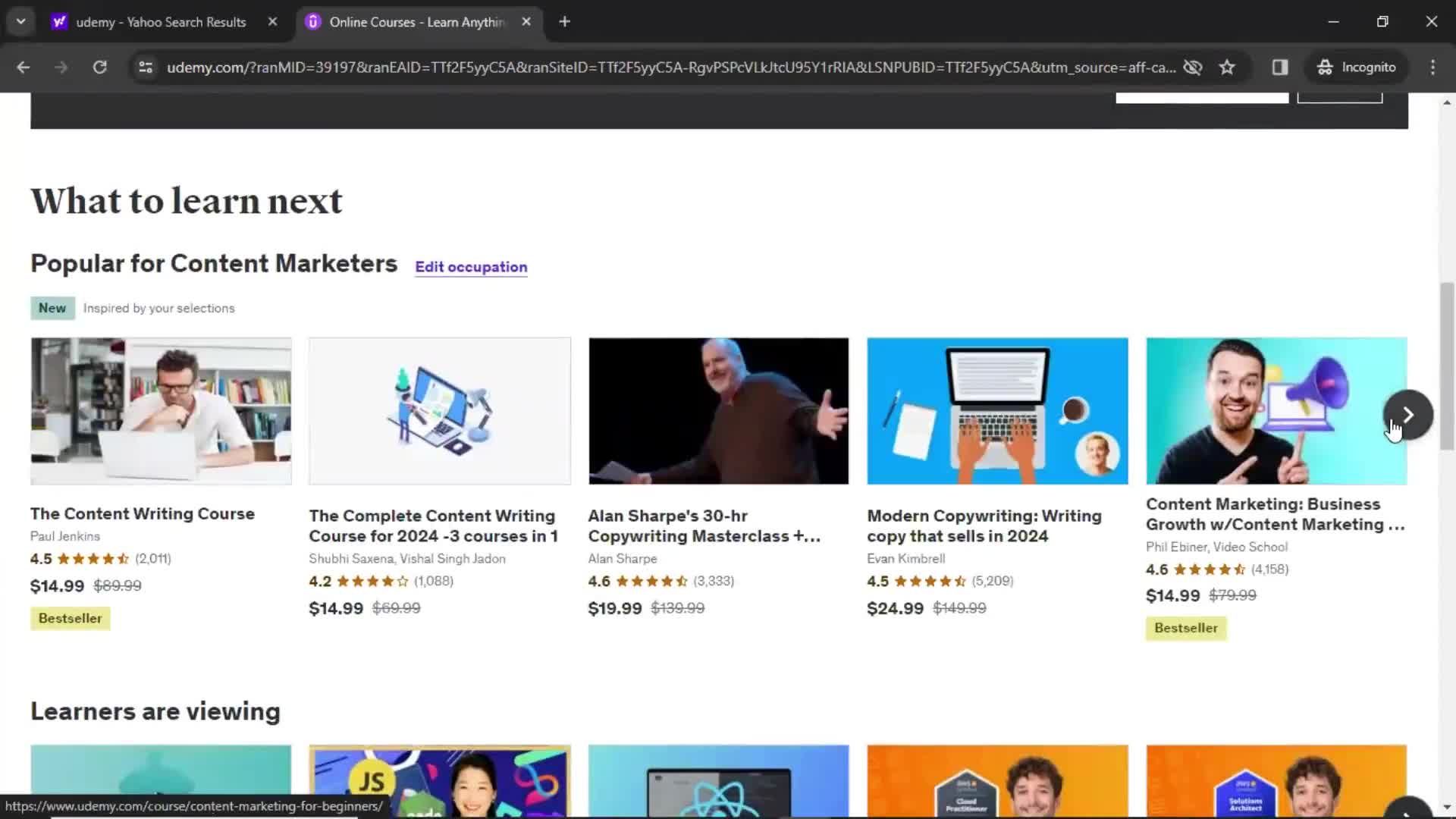Image resolution: width=1456 pixels, height=819 pixels.
Task: Click the Bestseller badge on Content Marketing course
Action: click(x=1186, y=627)
